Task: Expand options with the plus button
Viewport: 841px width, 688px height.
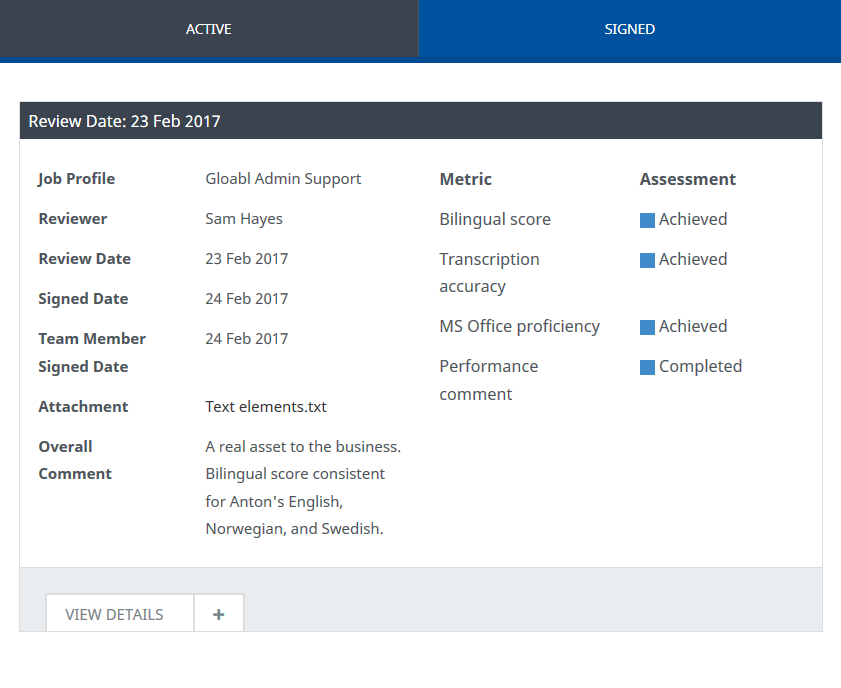Action: coord(219,614)
